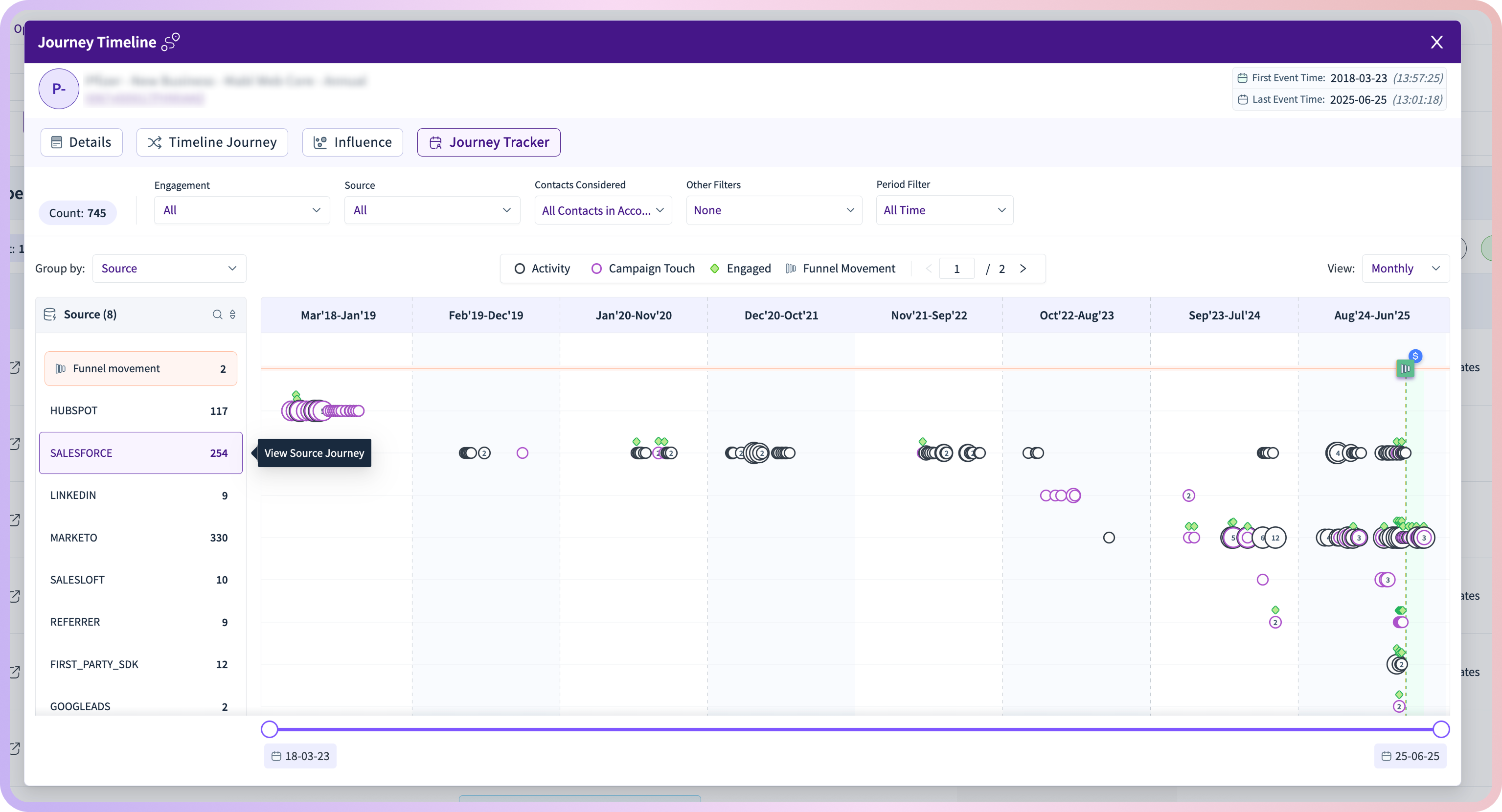The height and width of the screenshot is (812, 1502).
Task: Click the Last Event Time calendar icon
Action: click(1243, 100)
